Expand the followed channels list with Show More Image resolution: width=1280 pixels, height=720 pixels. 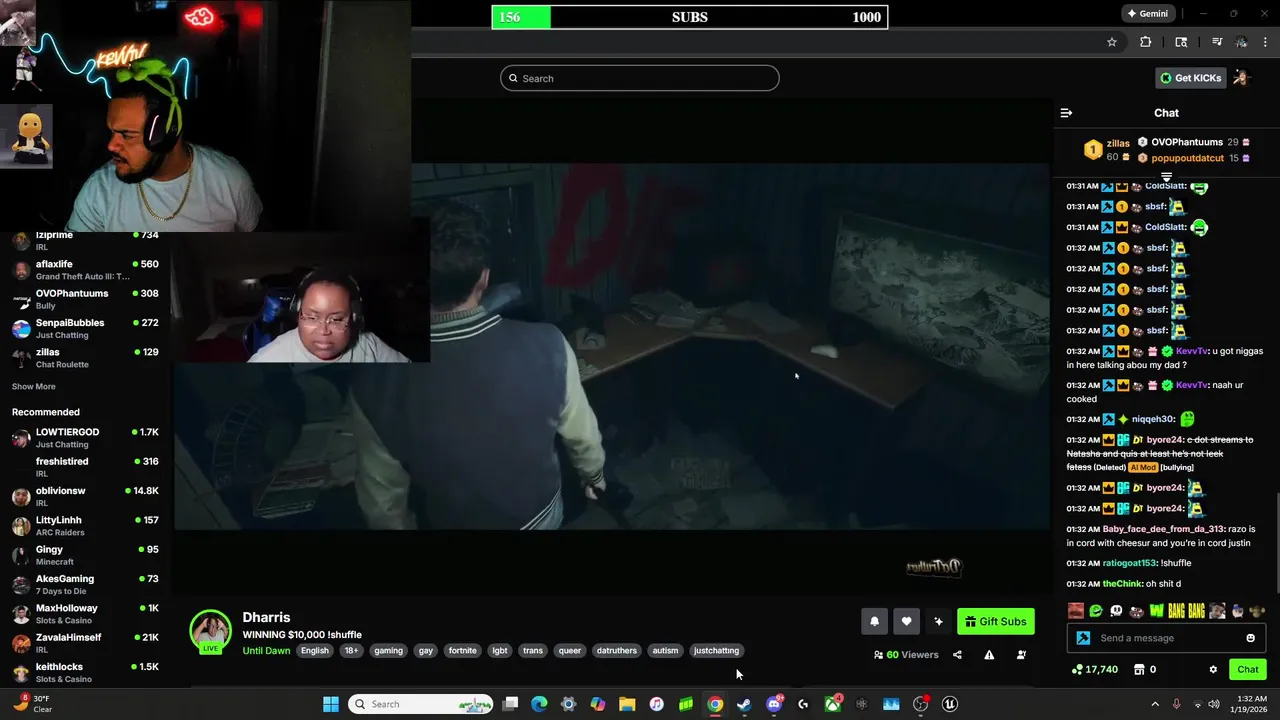click(x=34, y=387)
